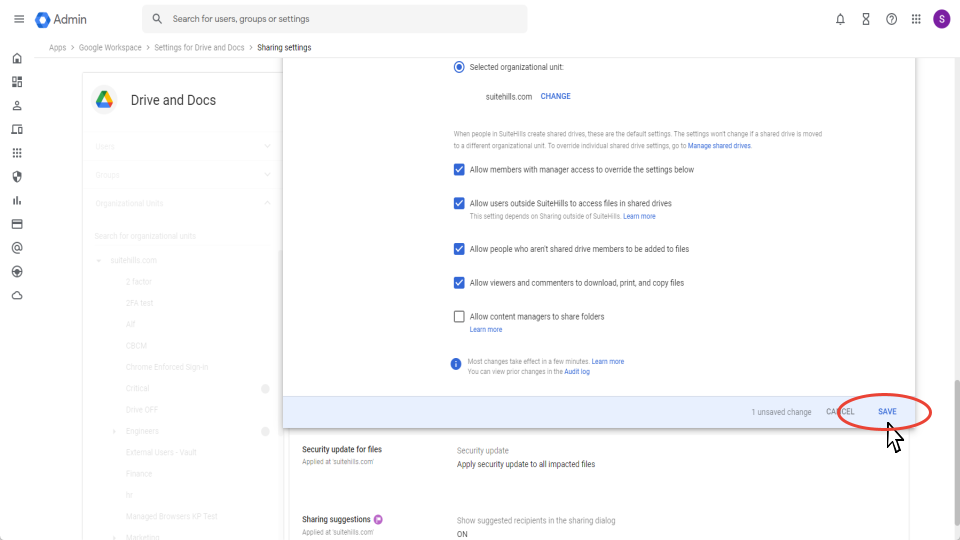Open Reporting bar chart sidebar icon
This screenshot has height=540, width=960.
click(x=17, y=200)
